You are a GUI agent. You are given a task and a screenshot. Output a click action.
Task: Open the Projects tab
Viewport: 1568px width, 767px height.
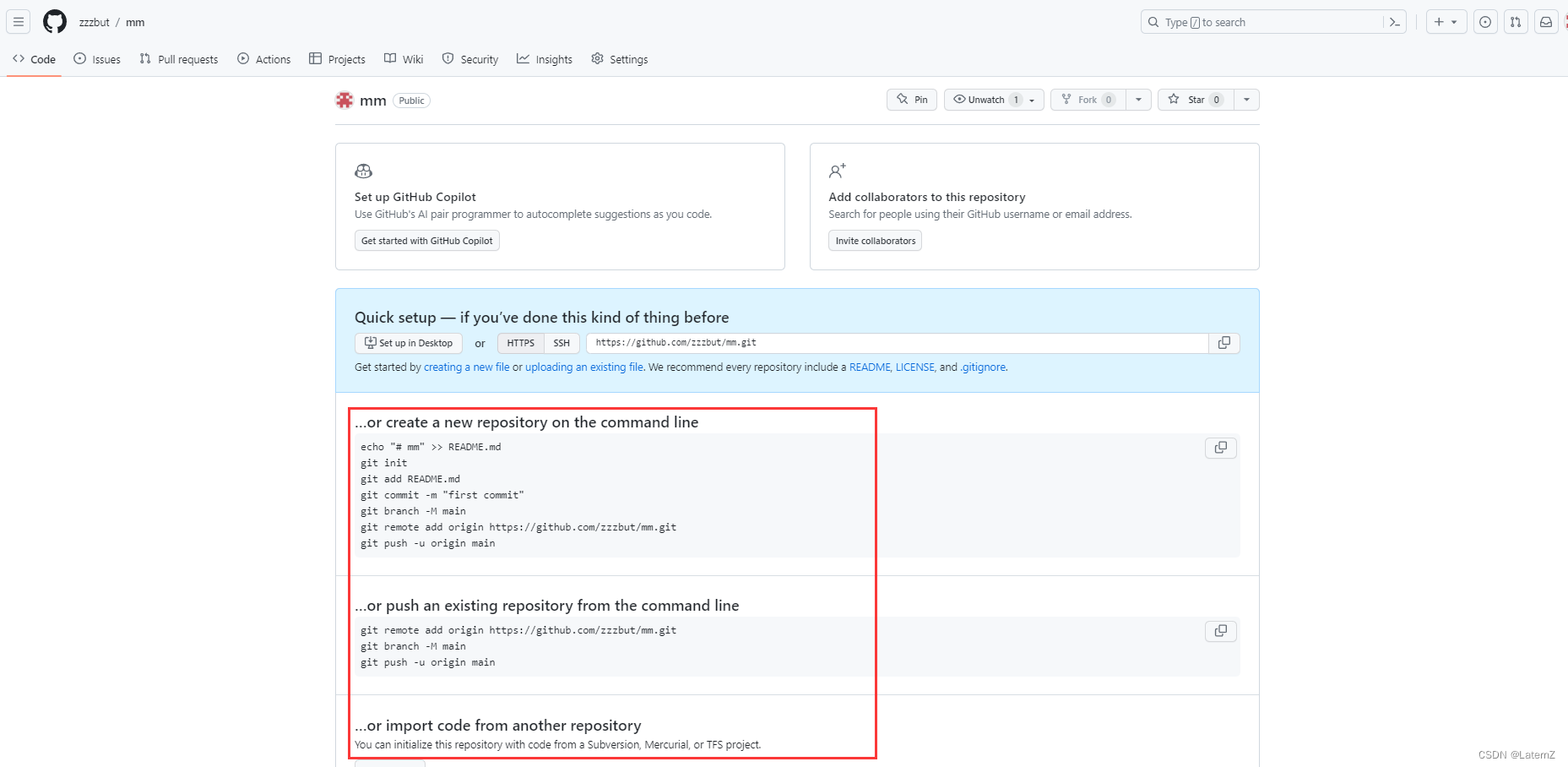(x=337, y=59)
